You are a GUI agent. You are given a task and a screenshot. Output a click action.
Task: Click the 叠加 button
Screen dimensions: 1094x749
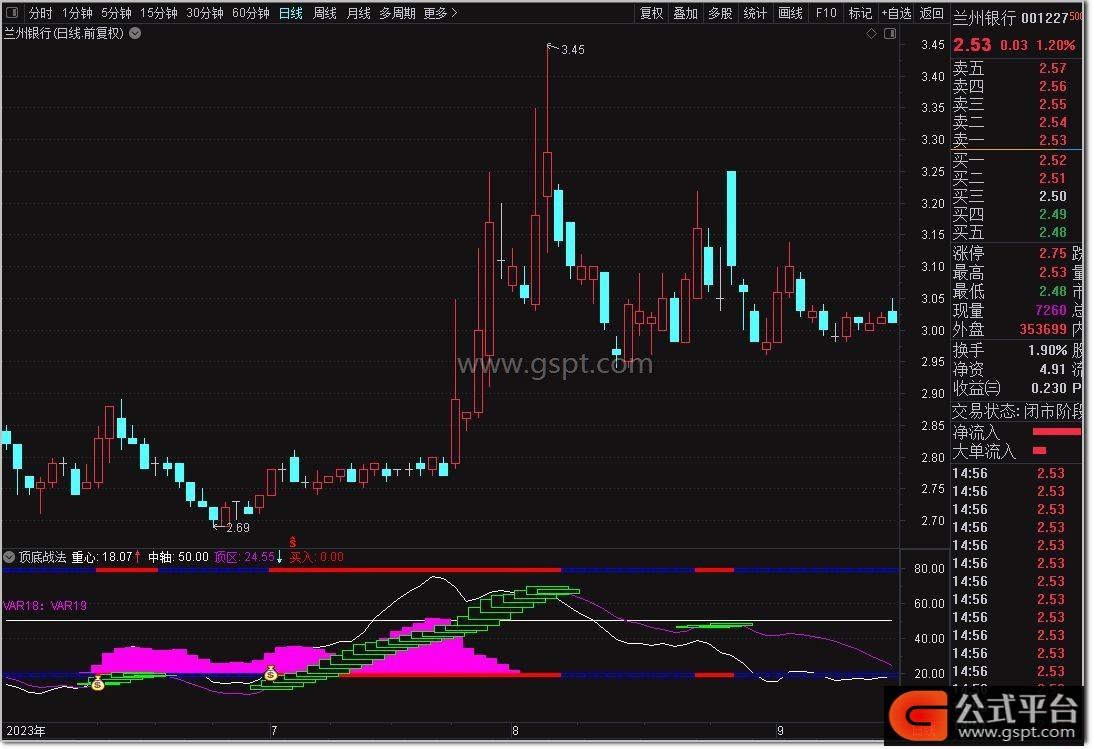pos(685,13)
